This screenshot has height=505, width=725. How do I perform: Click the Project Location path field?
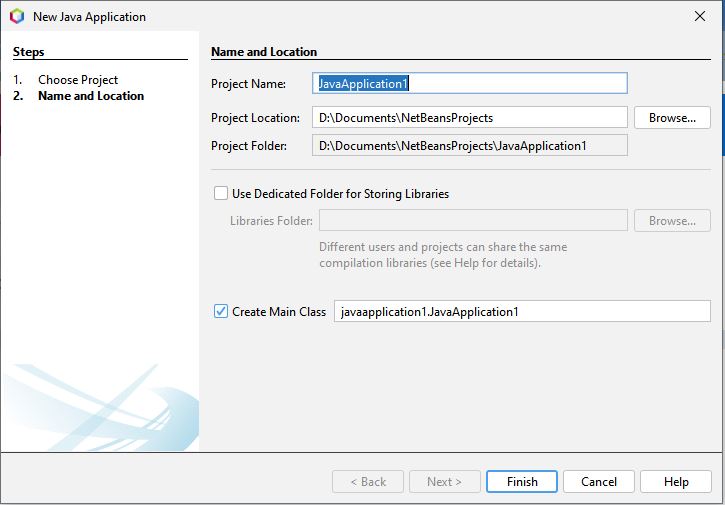pyautogui.click(x=470, y=118)
